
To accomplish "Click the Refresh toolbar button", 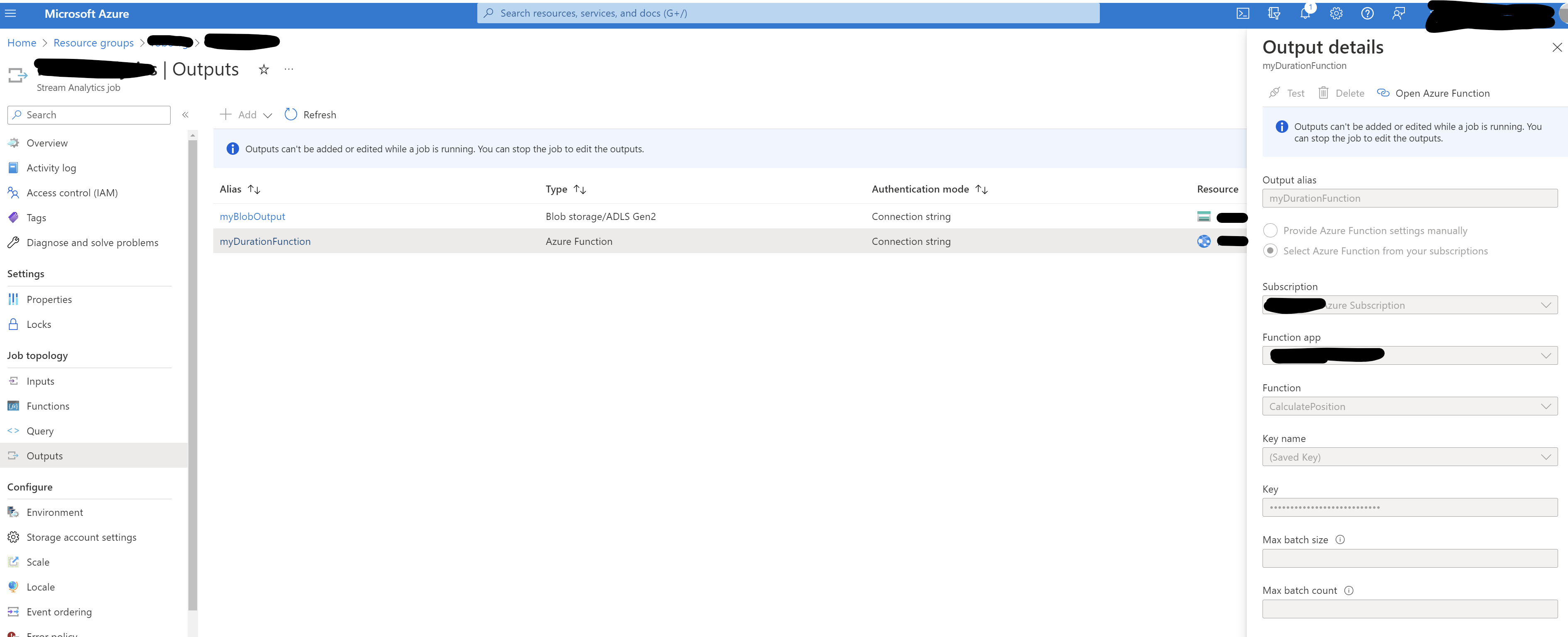I will (x=310, y=115).
